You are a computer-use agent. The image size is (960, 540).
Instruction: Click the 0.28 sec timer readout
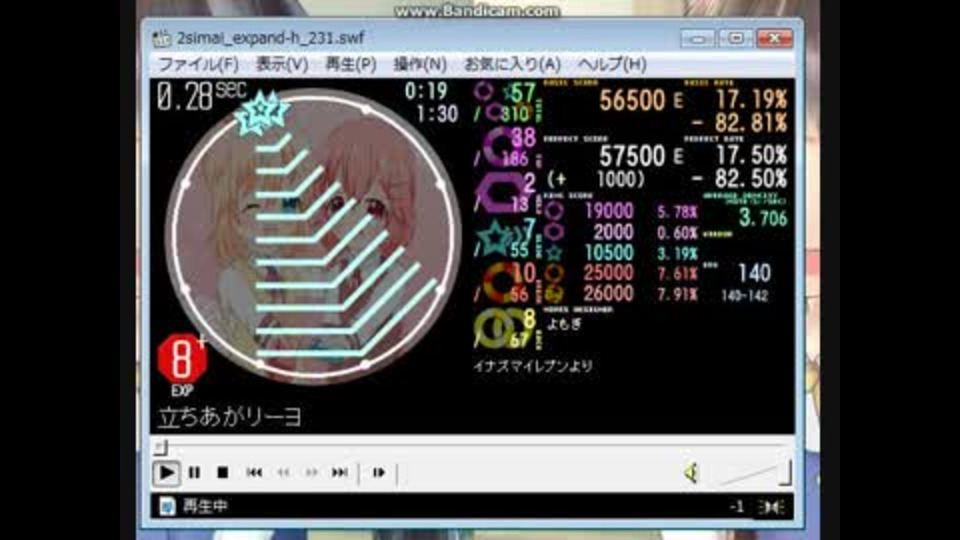point(201,97)
